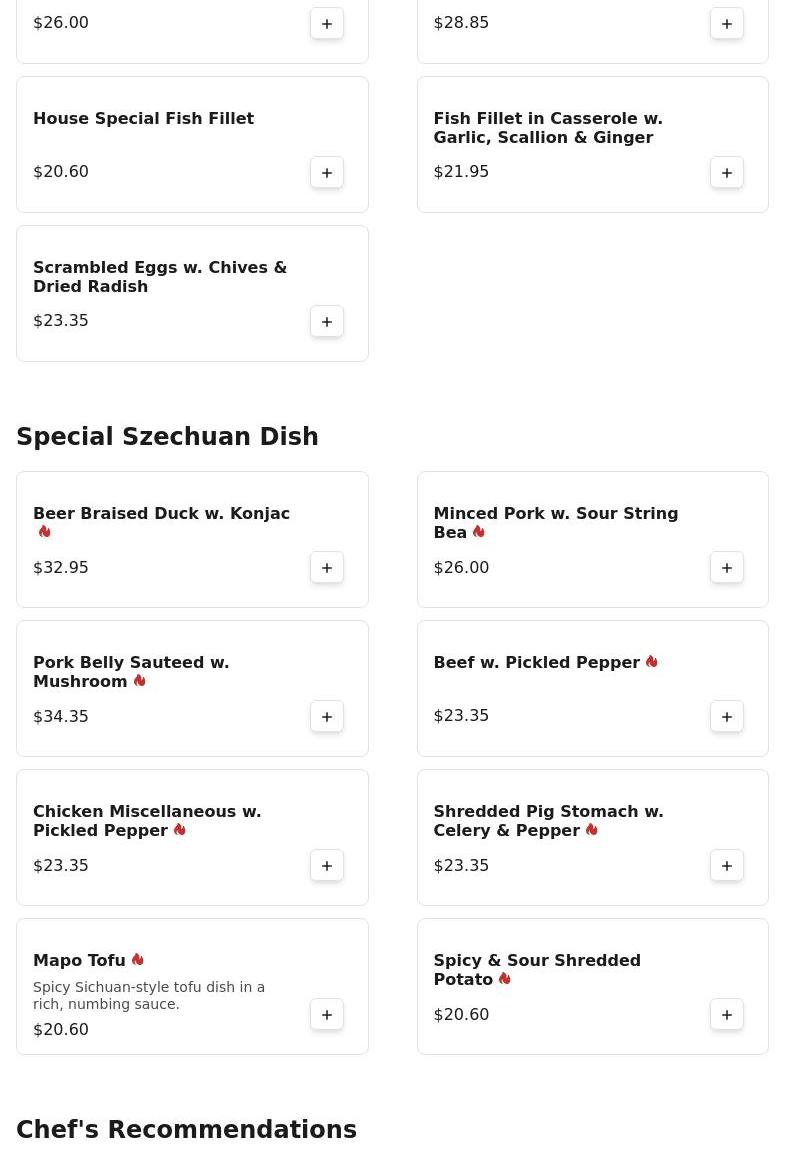Add Fish Fillet in Casserole to order

(727, 172)
